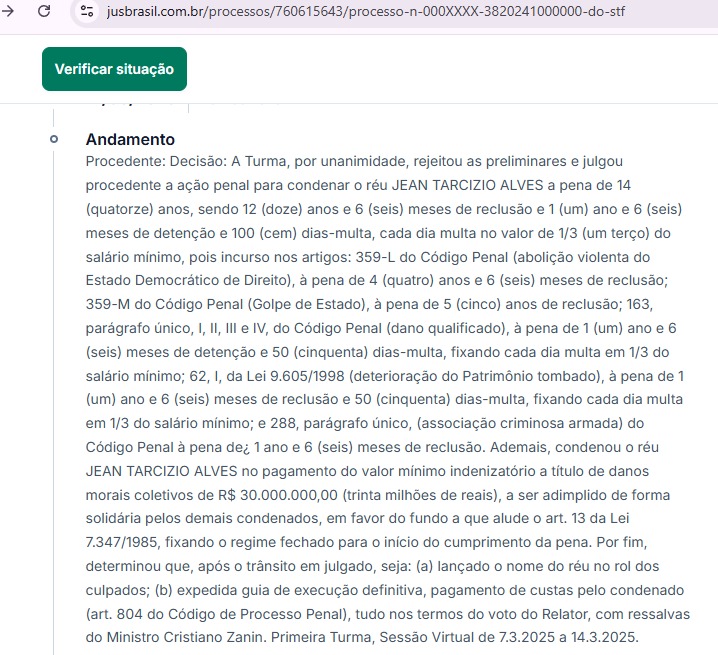
Task: Click the Andamento heading
Action: click(130, 139)
